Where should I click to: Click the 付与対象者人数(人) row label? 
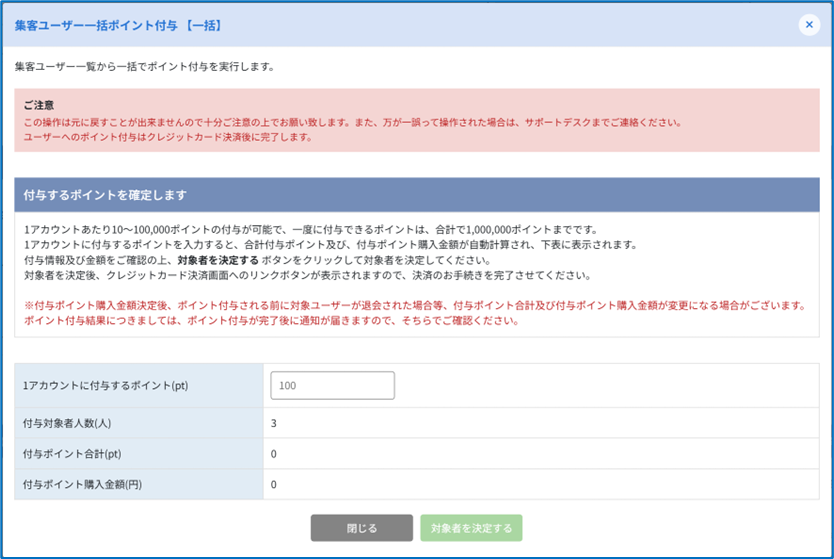[66, 423]
